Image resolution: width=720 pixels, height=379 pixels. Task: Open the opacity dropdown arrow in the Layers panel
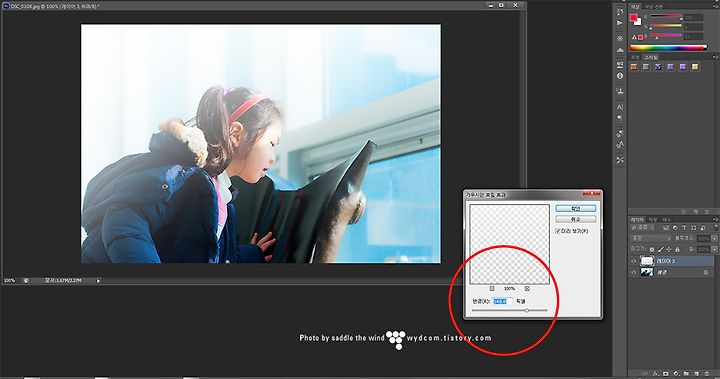coord(714,238)
